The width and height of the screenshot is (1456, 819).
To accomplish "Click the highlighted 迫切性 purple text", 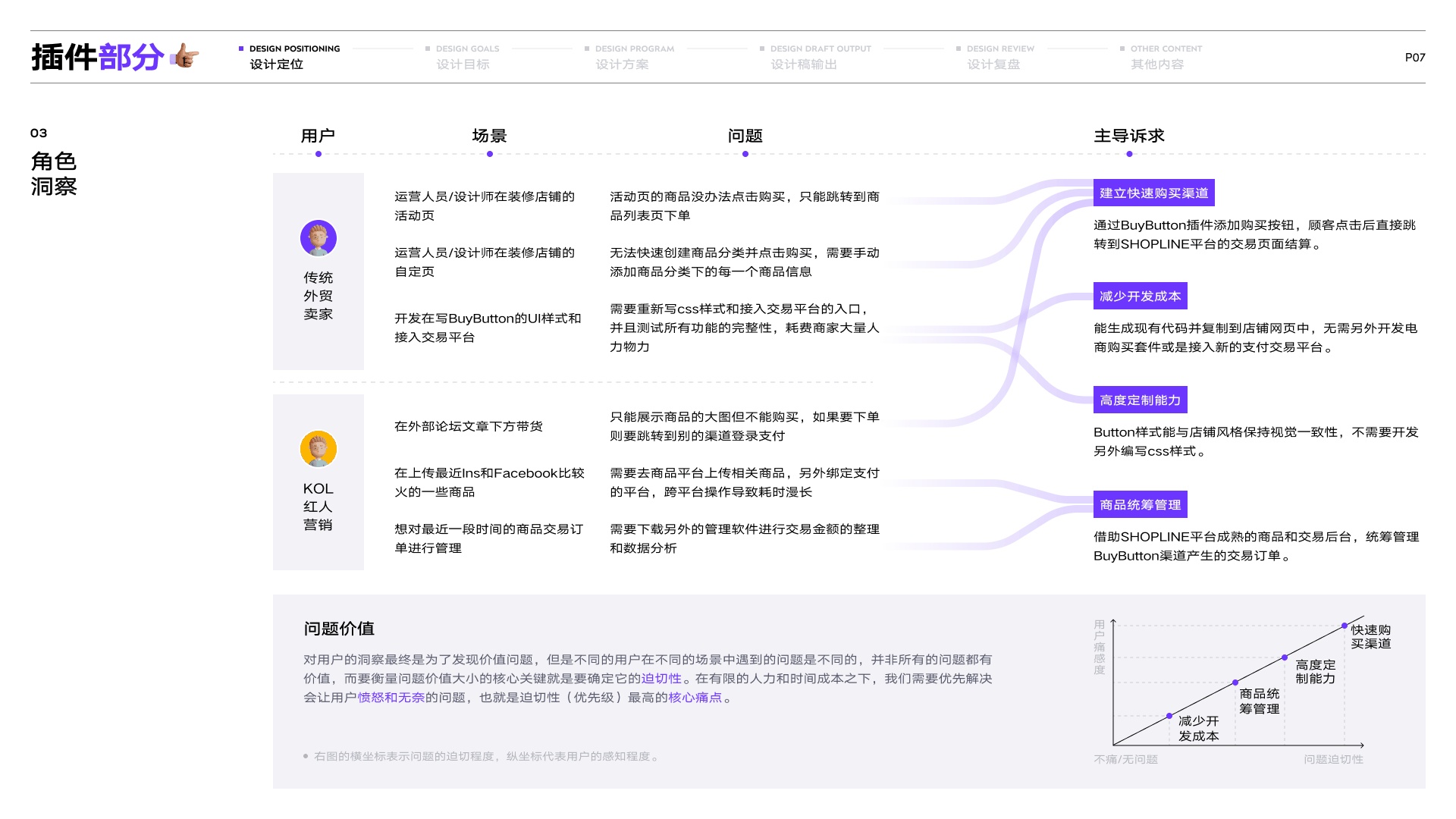I will coord(661,679).
